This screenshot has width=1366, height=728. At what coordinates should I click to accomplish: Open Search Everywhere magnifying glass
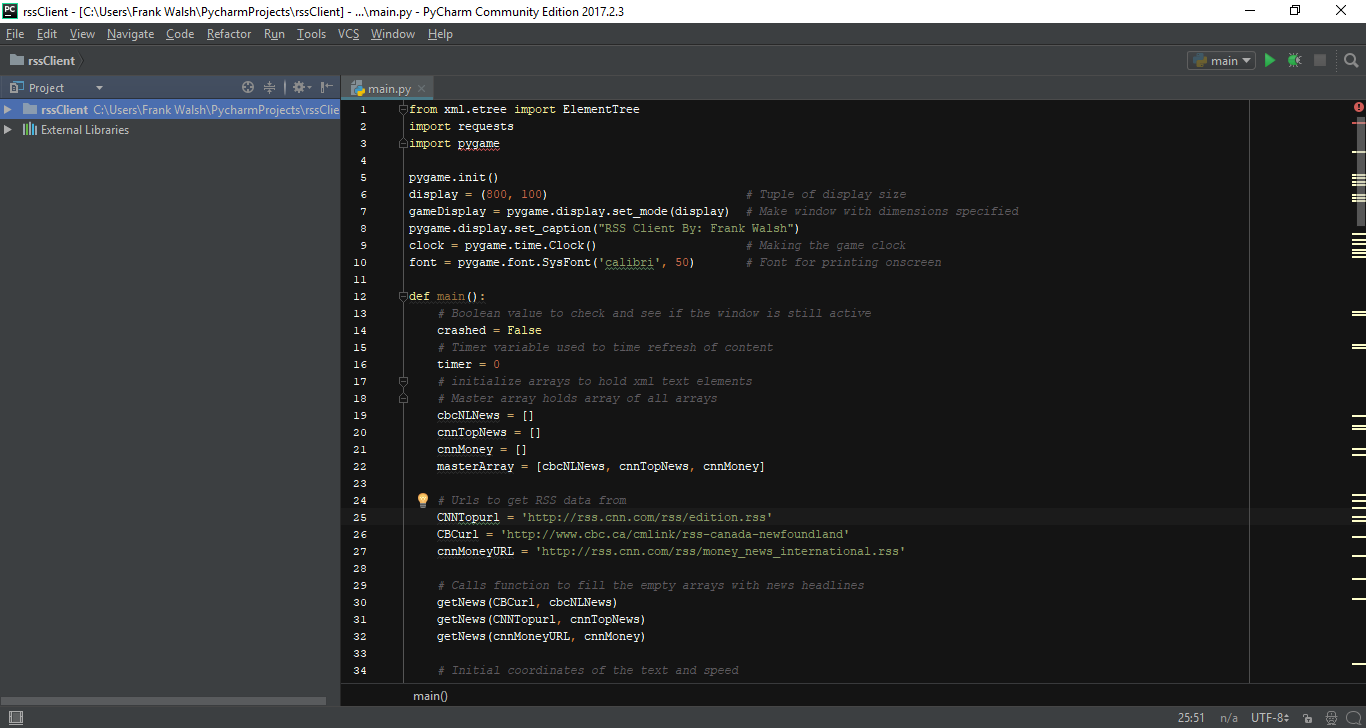(1351, 61)
